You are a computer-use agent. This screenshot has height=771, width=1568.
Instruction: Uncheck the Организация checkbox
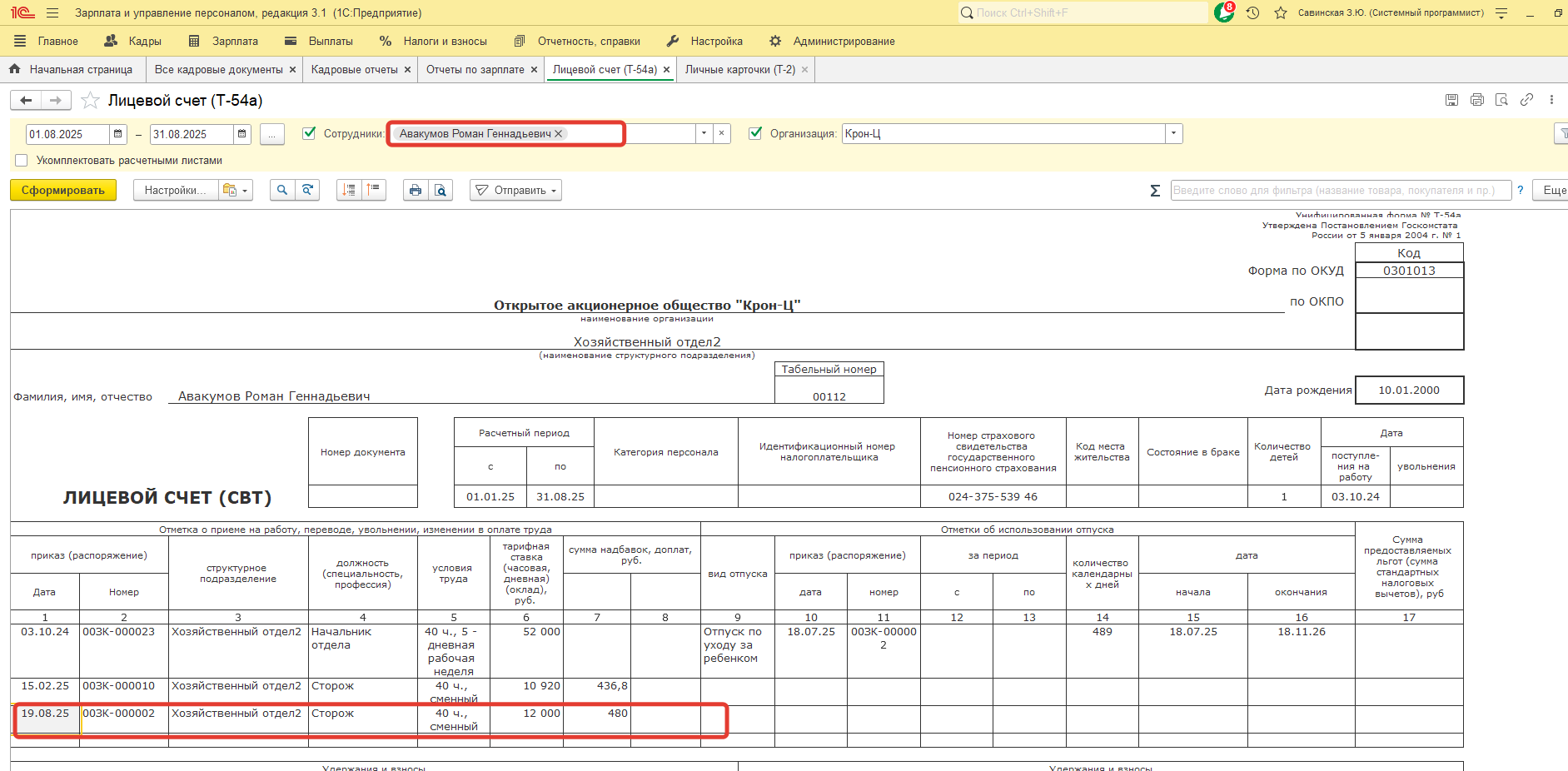(x=755, y=133)
